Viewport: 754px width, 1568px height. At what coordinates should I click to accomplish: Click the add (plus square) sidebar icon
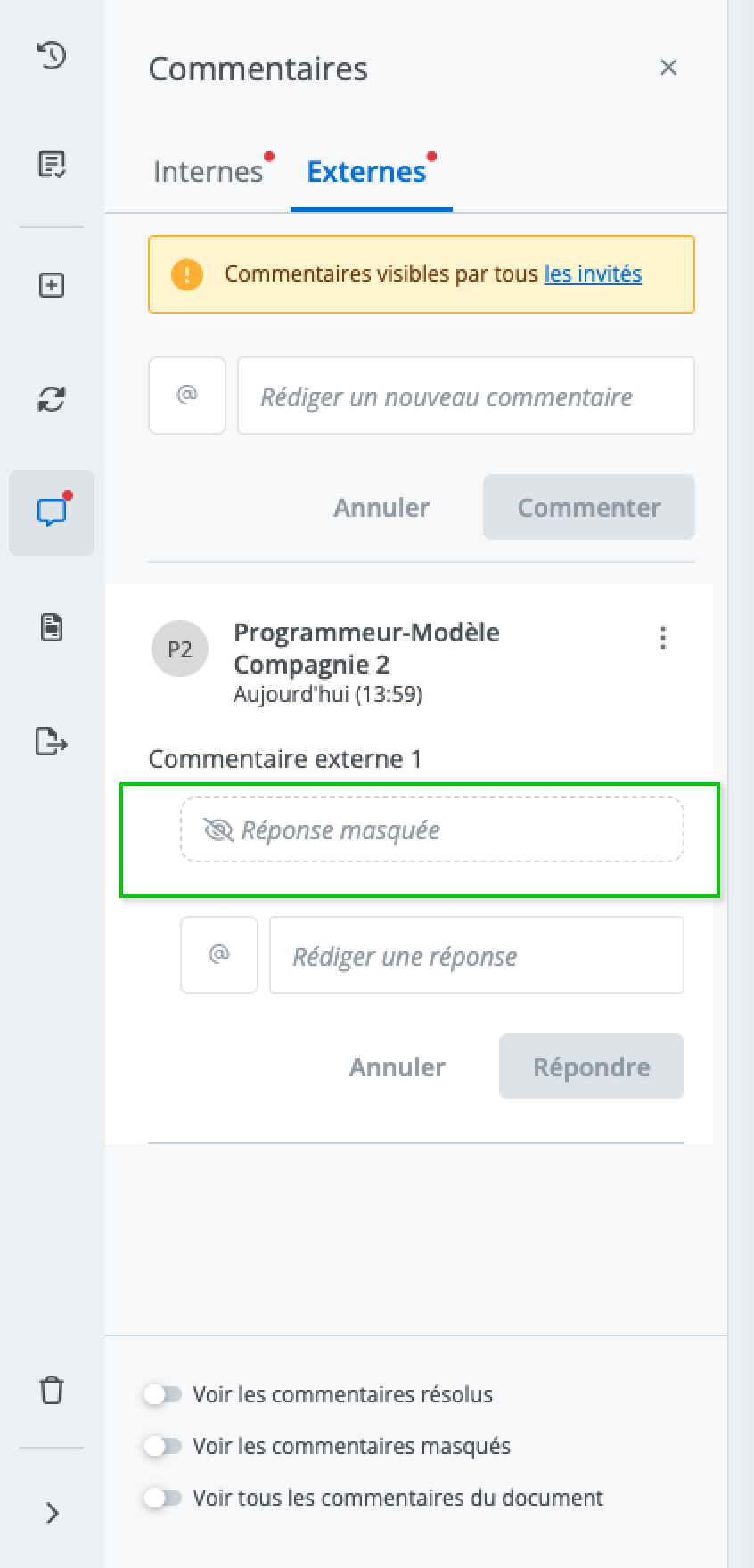[52, 286]
